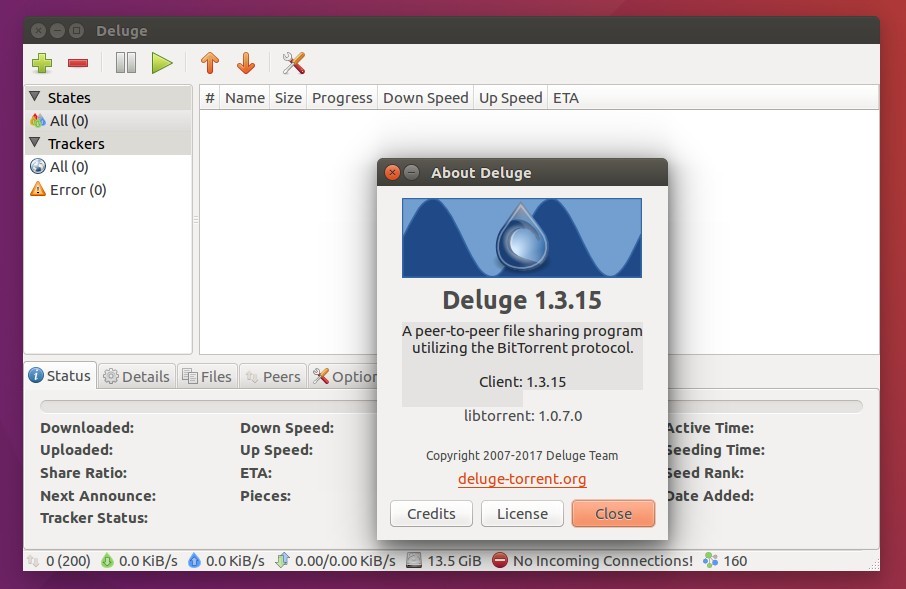Click the "Downloaded:" label in Status tab

coord(87,428)
